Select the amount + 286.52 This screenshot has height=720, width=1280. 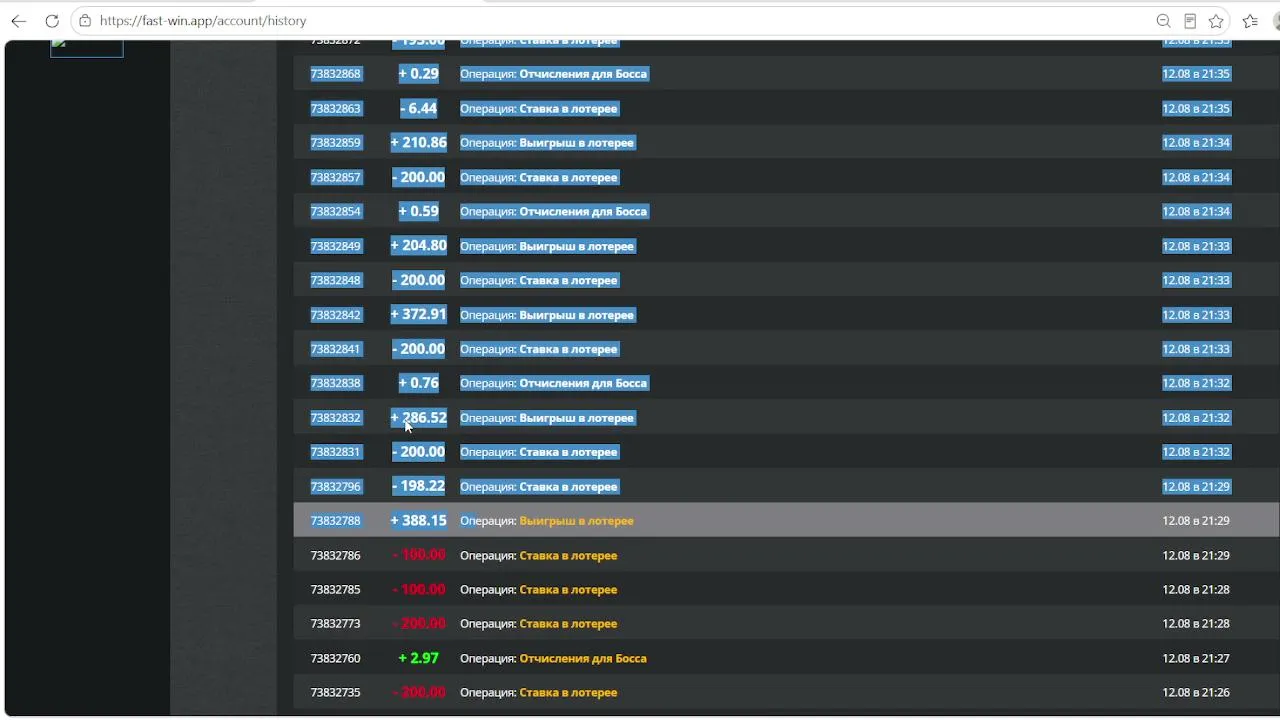click(x=419, y=418)
